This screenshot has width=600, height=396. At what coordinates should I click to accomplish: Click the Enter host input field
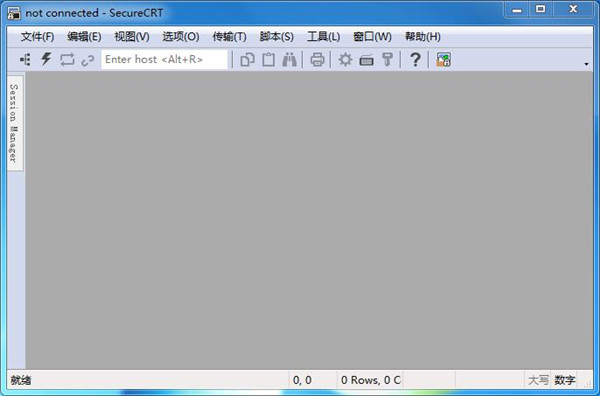point(164,60)
